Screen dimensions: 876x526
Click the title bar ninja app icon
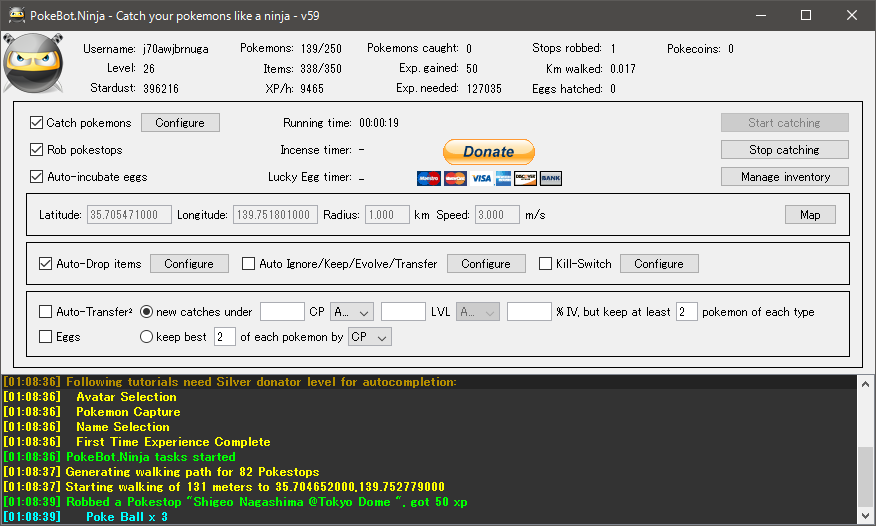click(17, 15)
